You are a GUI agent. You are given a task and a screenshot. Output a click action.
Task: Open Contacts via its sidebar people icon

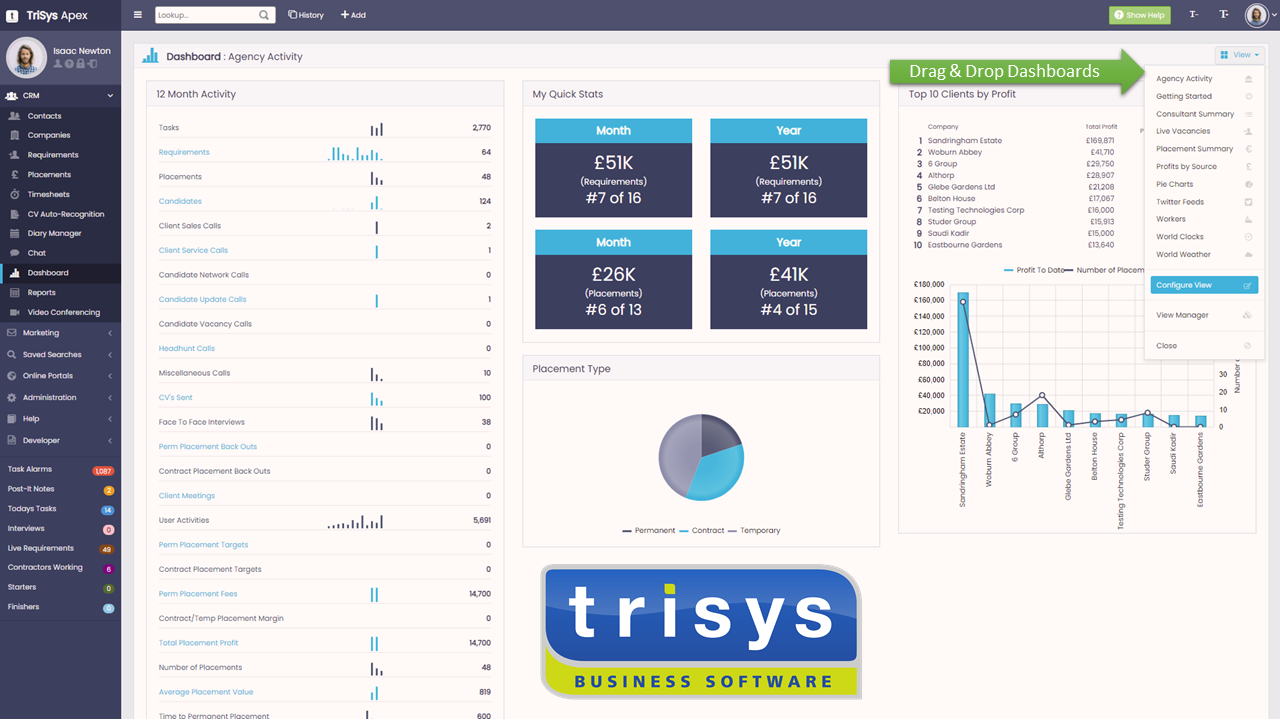point(14,116)
